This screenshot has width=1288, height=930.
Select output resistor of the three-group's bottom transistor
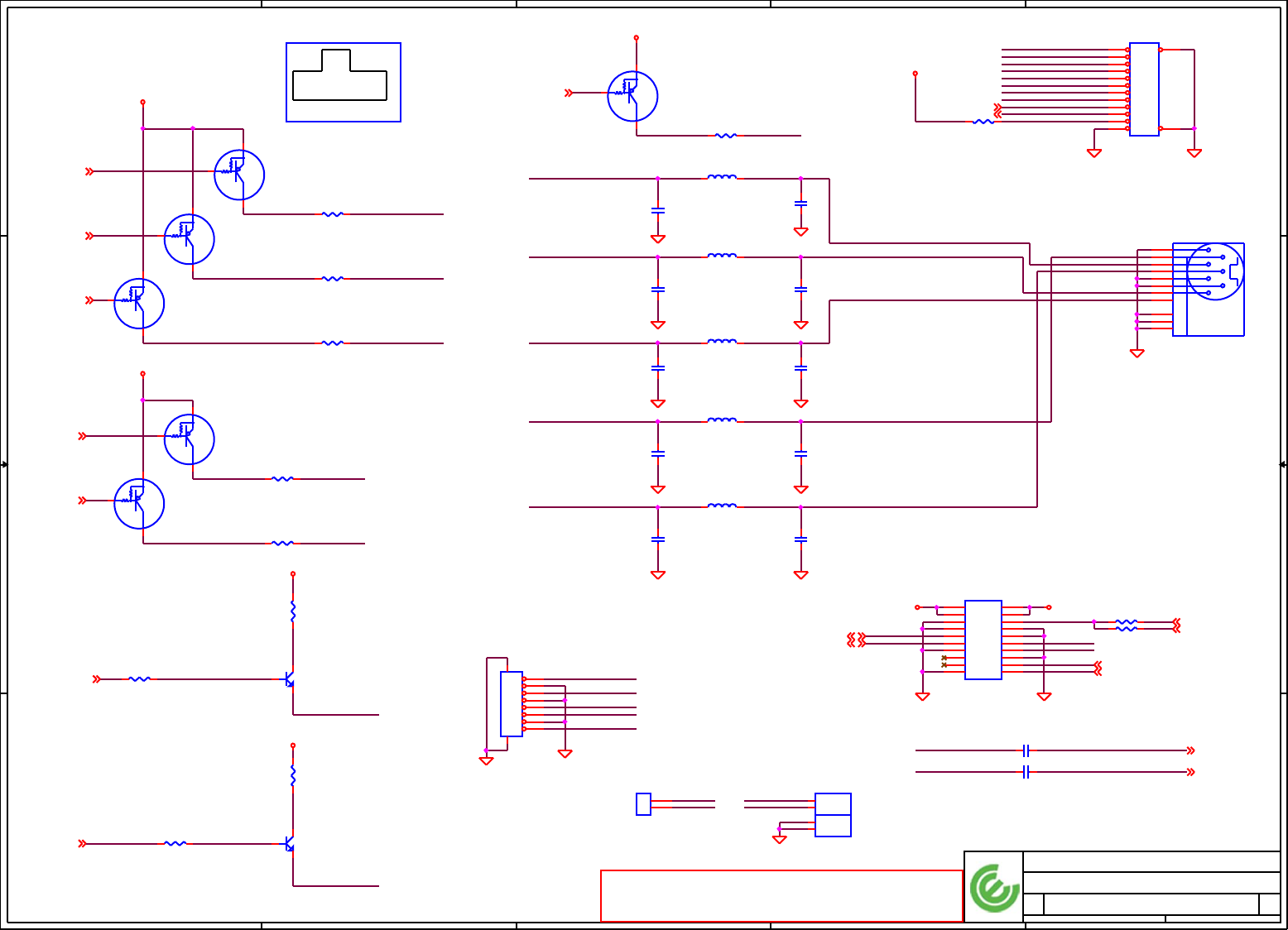[x=332, y=343]
